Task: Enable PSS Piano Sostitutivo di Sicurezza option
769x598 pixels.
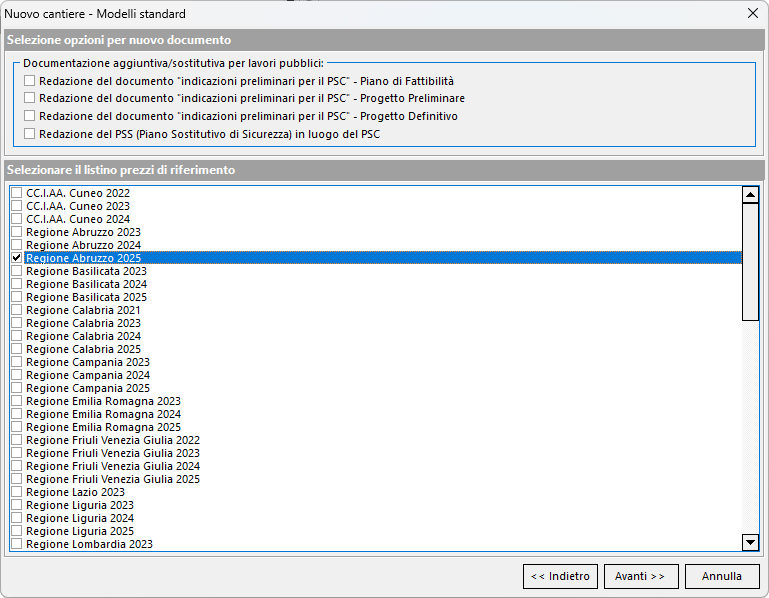Action: tap(30, 133)
